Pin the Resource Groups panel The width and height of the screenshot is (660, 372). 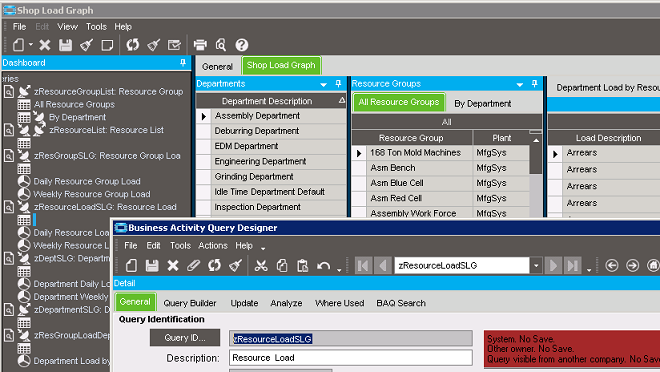535,84
